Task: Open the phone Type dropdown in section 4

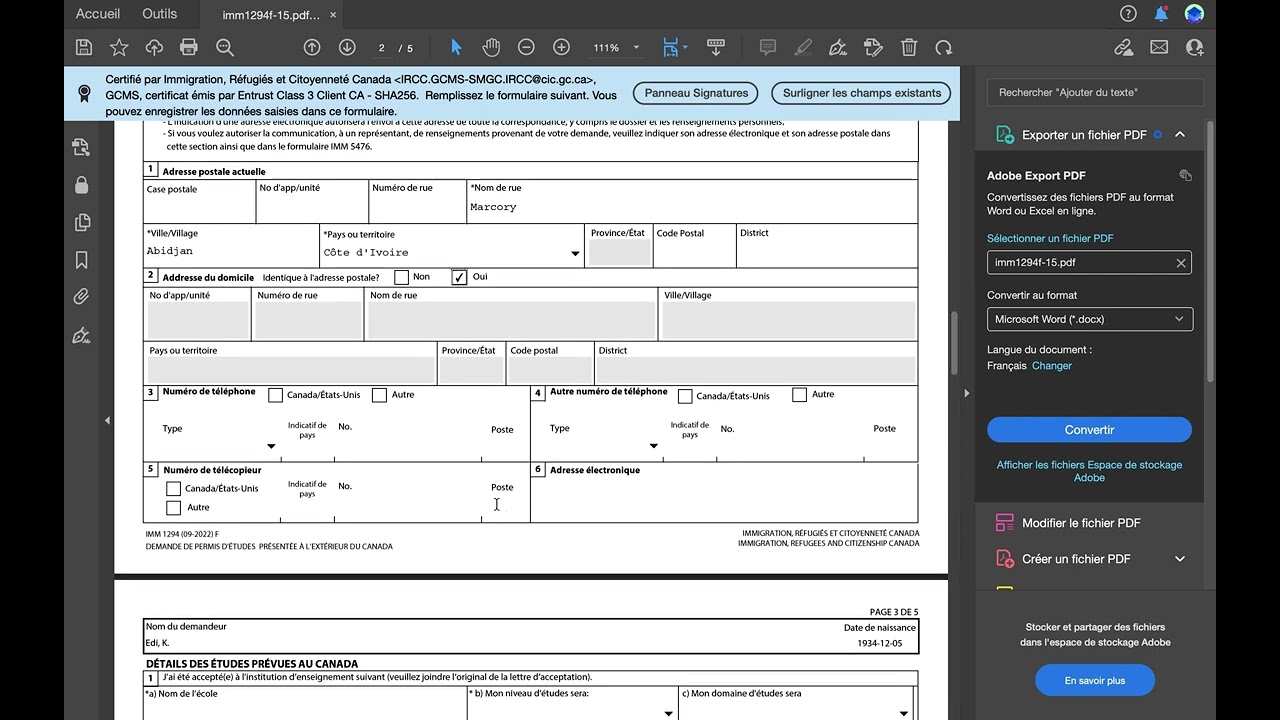Action: pyautogui.click(x=654, y=446)
